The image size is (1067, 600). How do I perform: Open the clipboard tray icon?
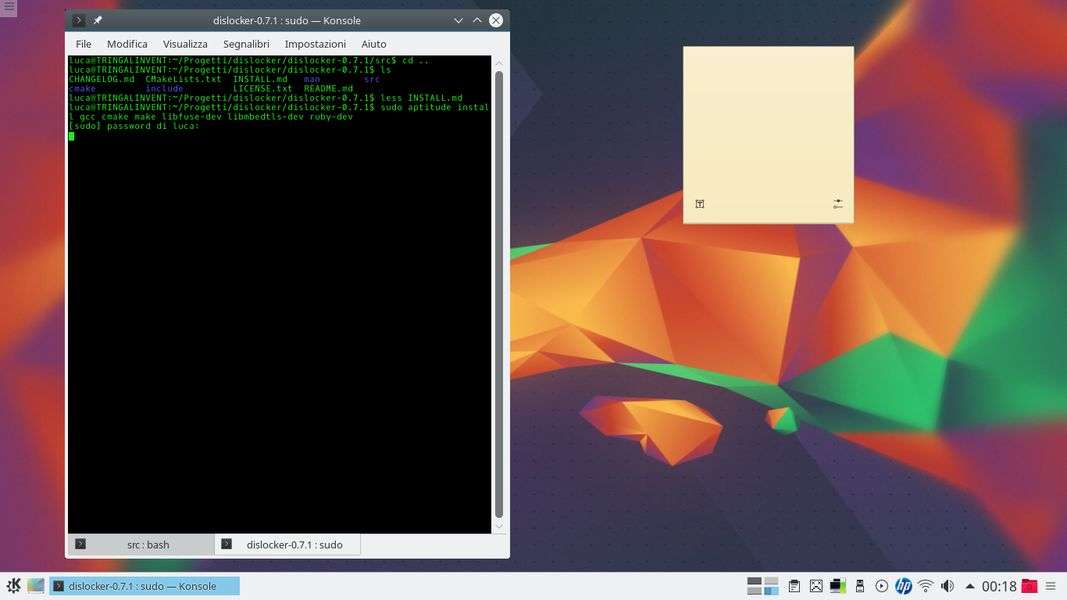794,586
